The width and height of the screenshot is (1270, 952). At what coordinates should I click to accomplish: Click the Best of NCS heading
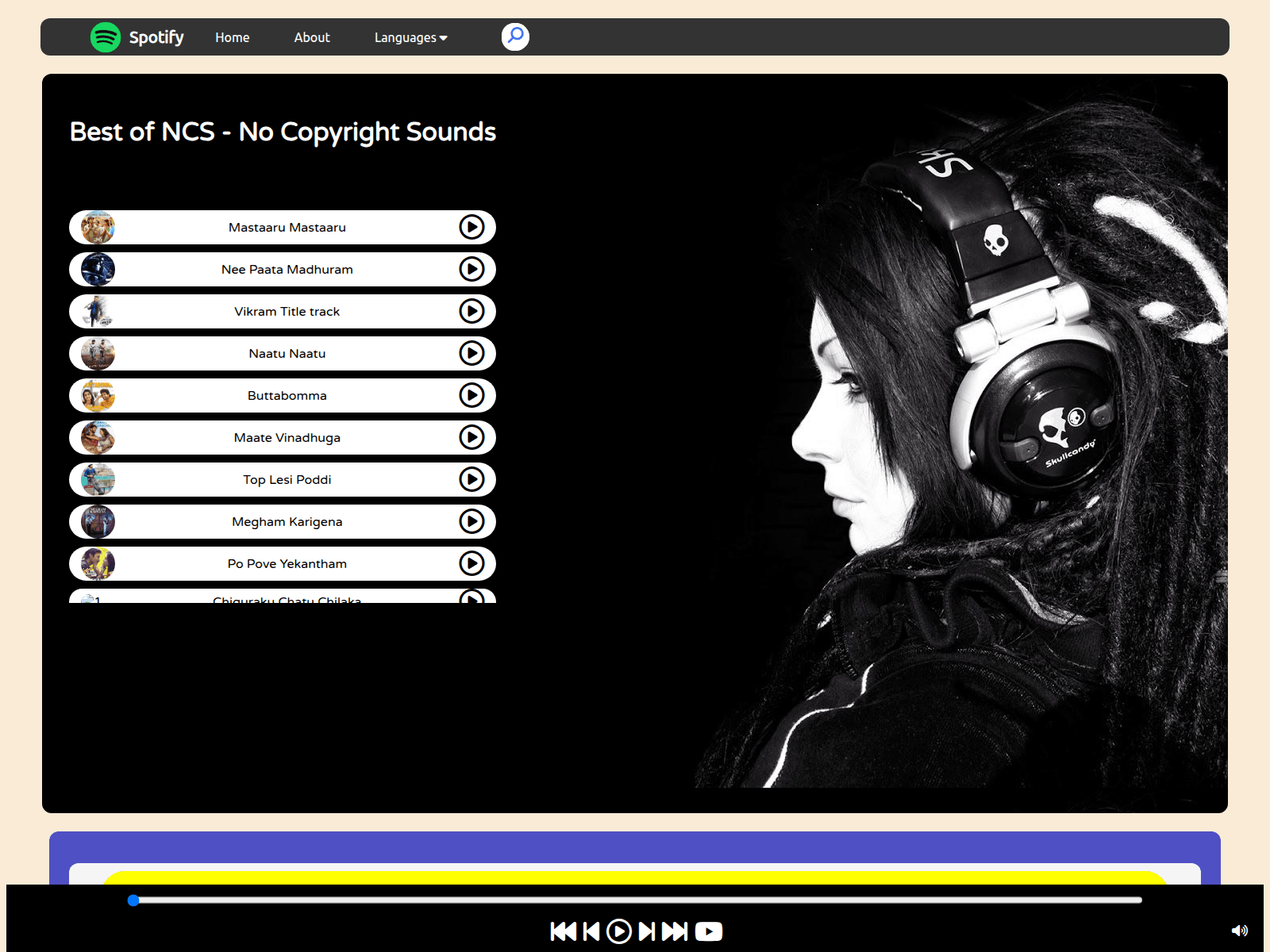point(283,132)
